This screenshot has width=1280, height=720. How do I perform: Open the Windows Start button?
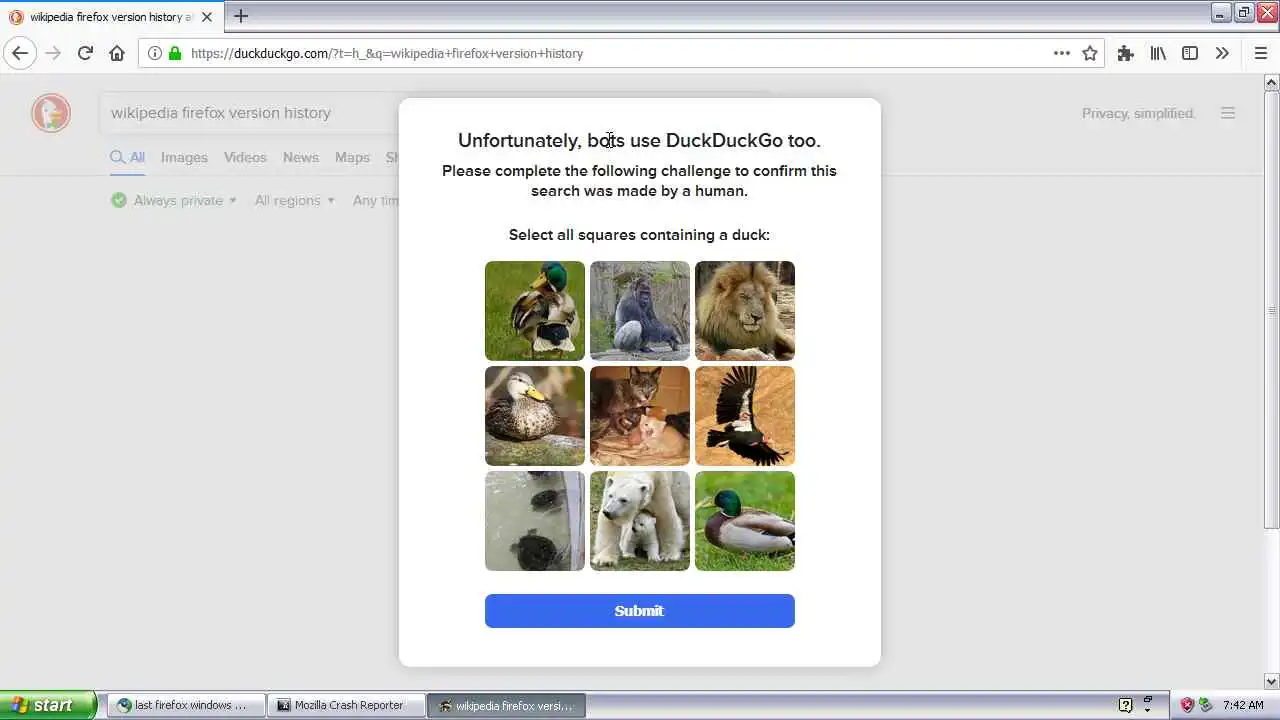[48, 705]
